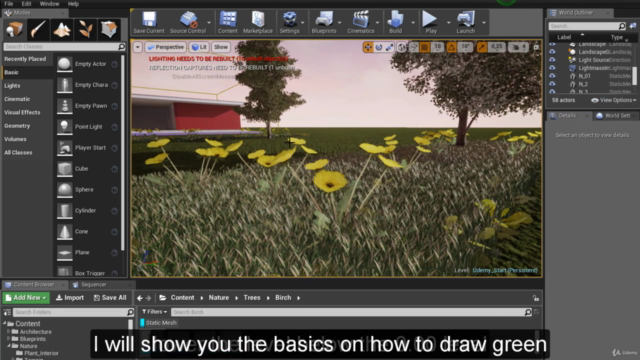This screenshot has height=360, width=640.
Task: Open the viewport options dropdown arrow
Action: pos(138,47)
